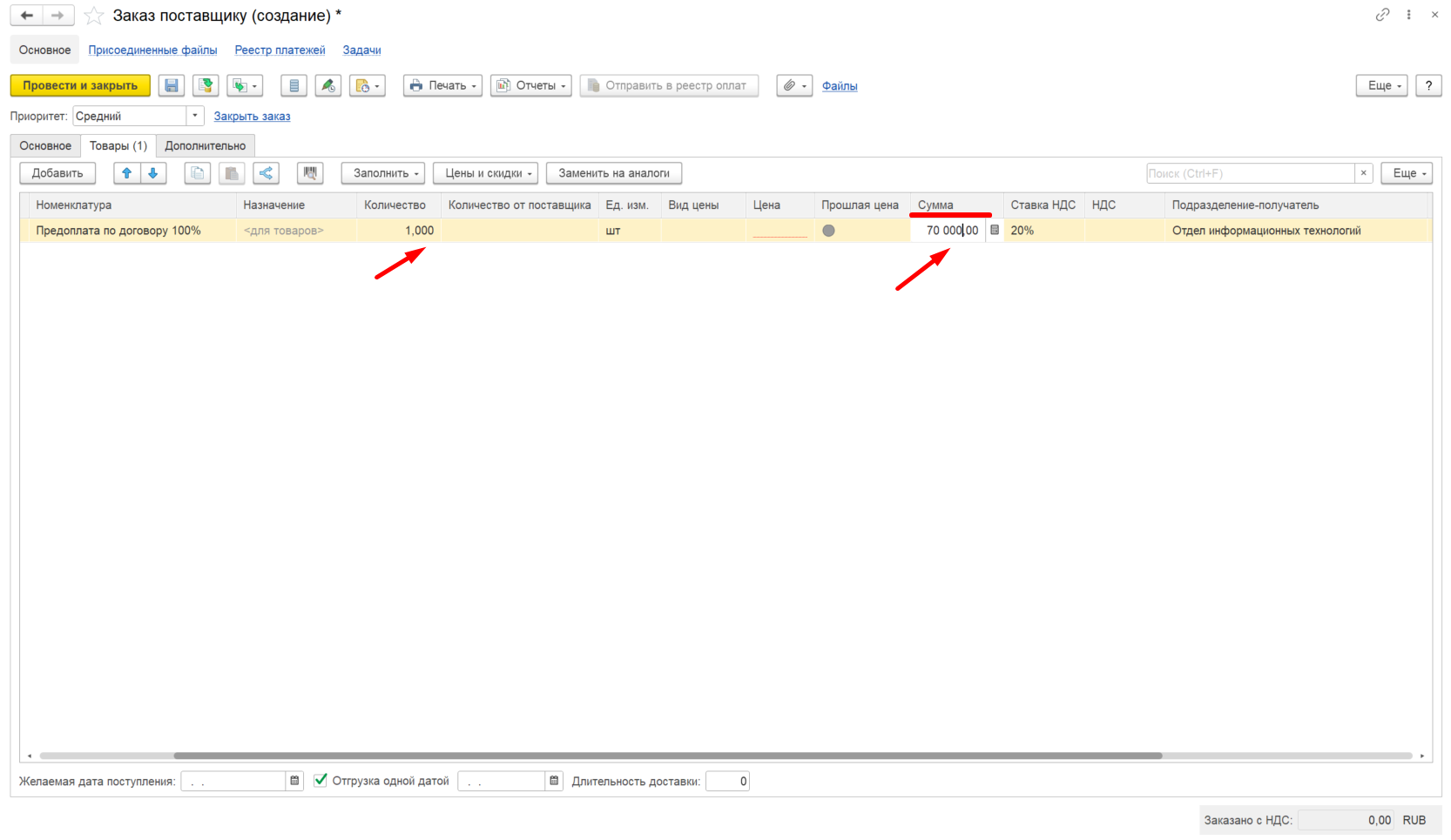
Task: Copy selected rows icon in table toolbar
Action: click(x=198, y=173)
